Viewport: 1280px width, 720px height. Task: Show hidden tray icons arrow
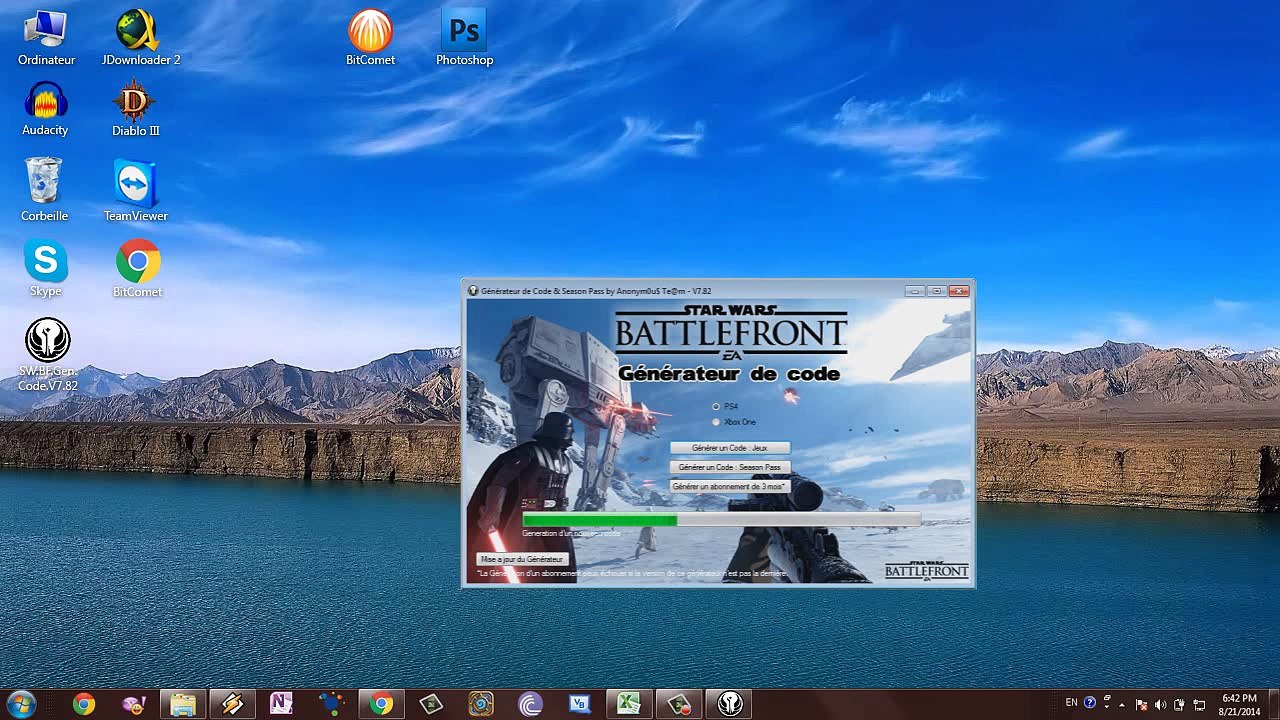(x=1122, y=704)
